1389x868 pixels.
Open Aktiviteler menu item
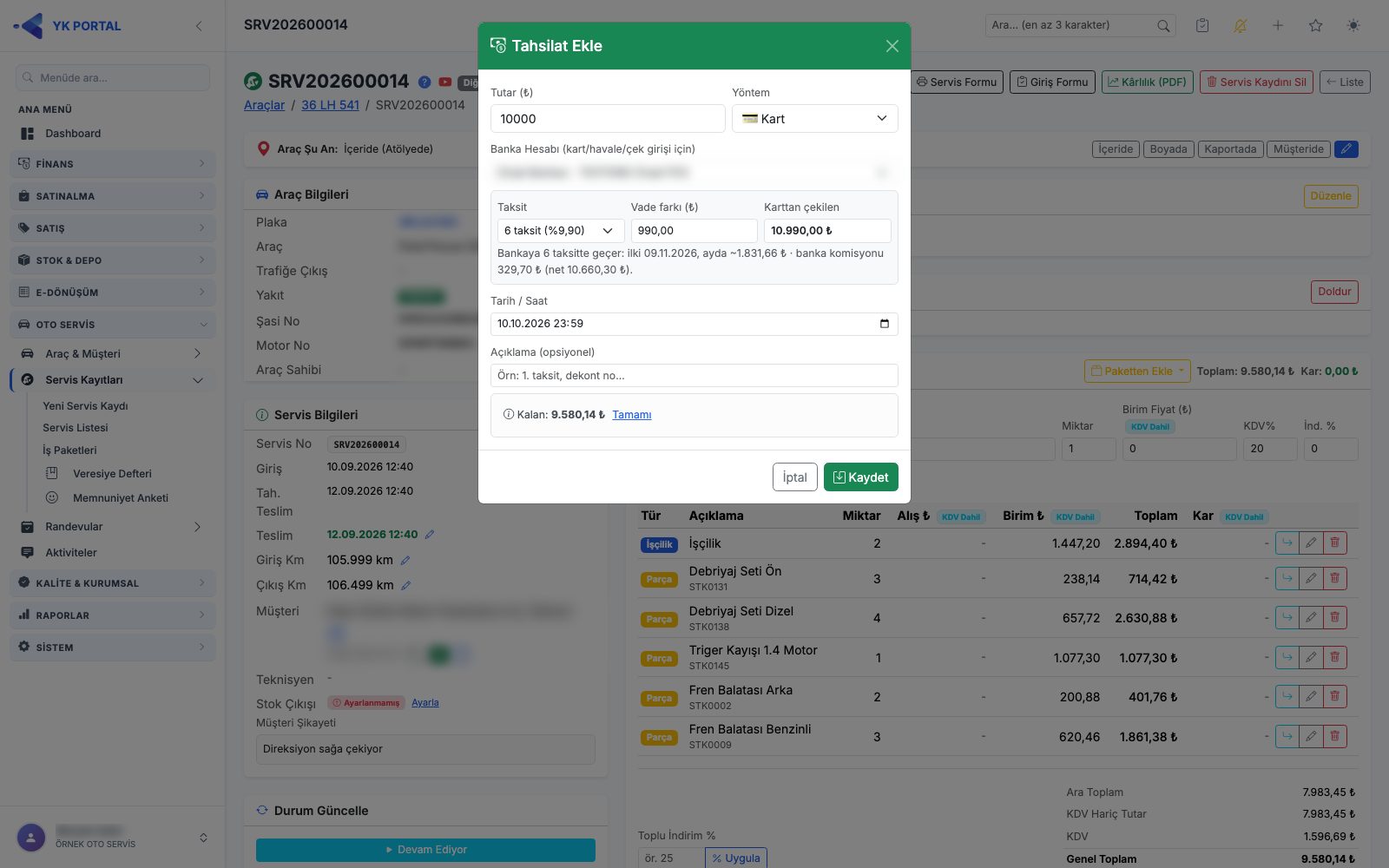click(x=71, y=553)
